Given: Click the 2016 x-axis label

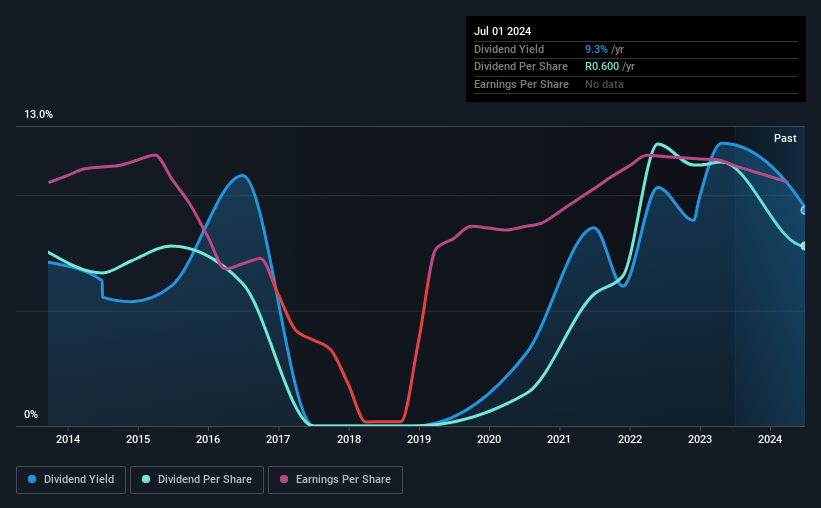Looking at the screenshot, I should [208, 439].
